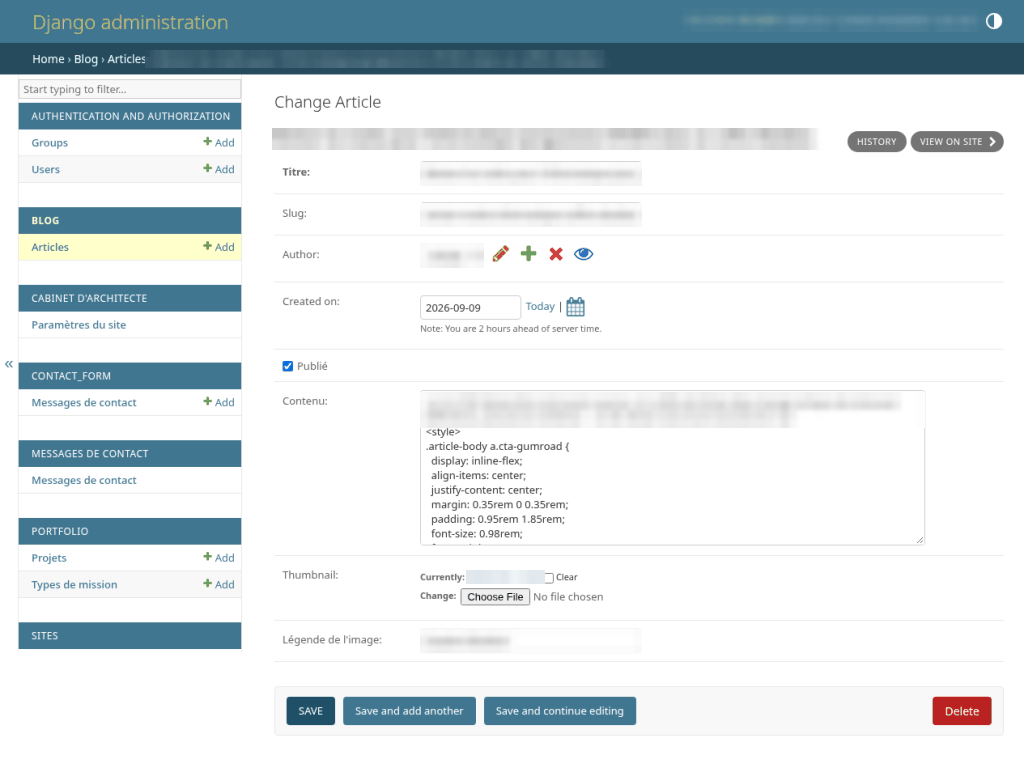Add a new Type de mission
1024x768 pixels.
click(x=219, y=584)
